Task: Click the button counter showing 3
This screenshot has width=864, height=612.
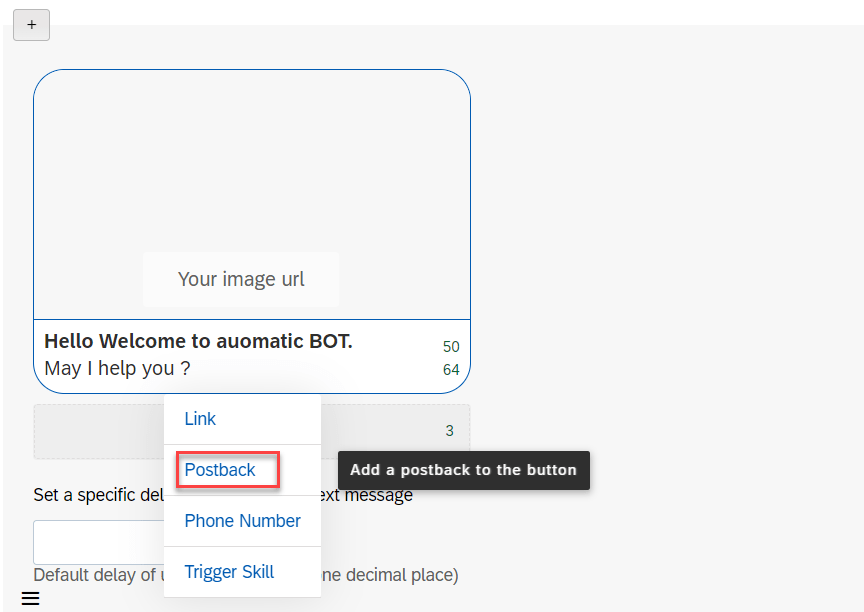Action: 449,431
